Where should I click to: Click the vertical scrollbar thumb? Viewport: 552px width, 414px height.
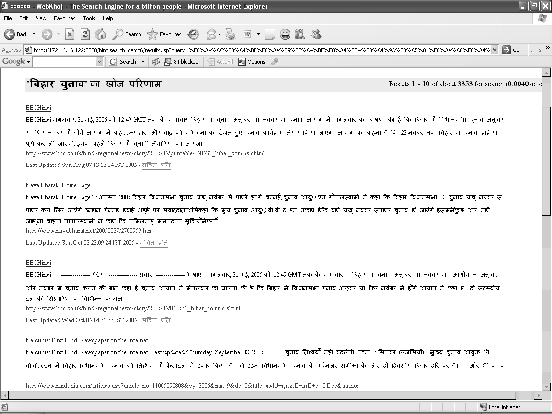click(x=546, y=161)
